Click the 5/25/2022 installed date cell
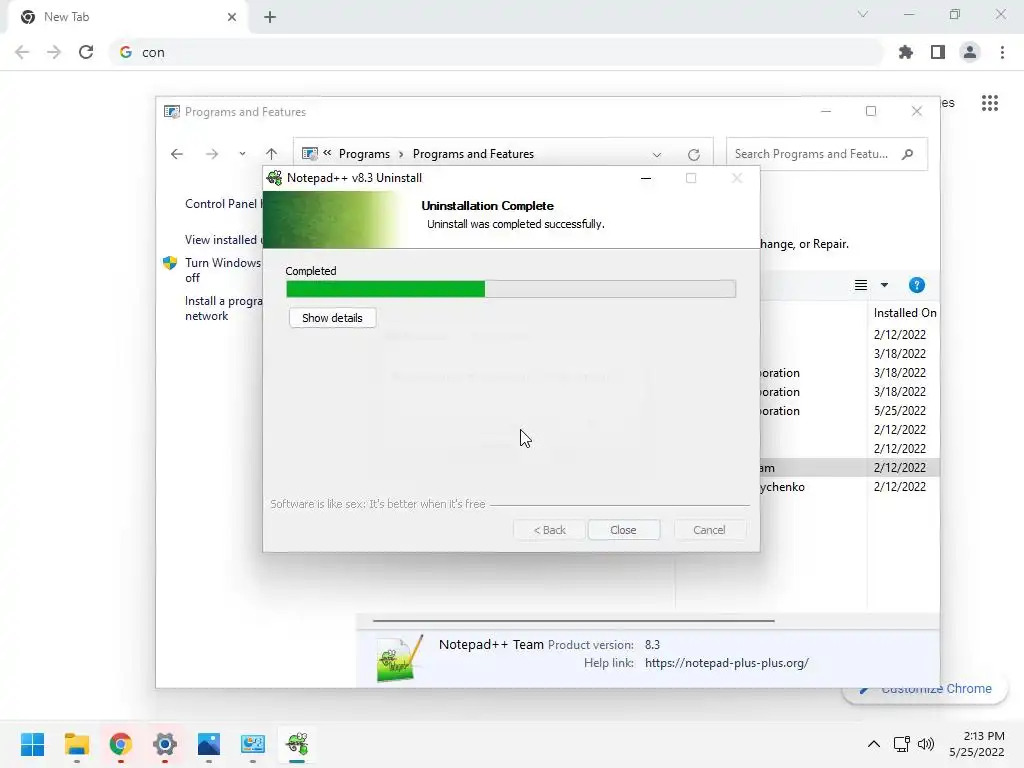This screenshot has height=768, width=1024. point(899,411)
